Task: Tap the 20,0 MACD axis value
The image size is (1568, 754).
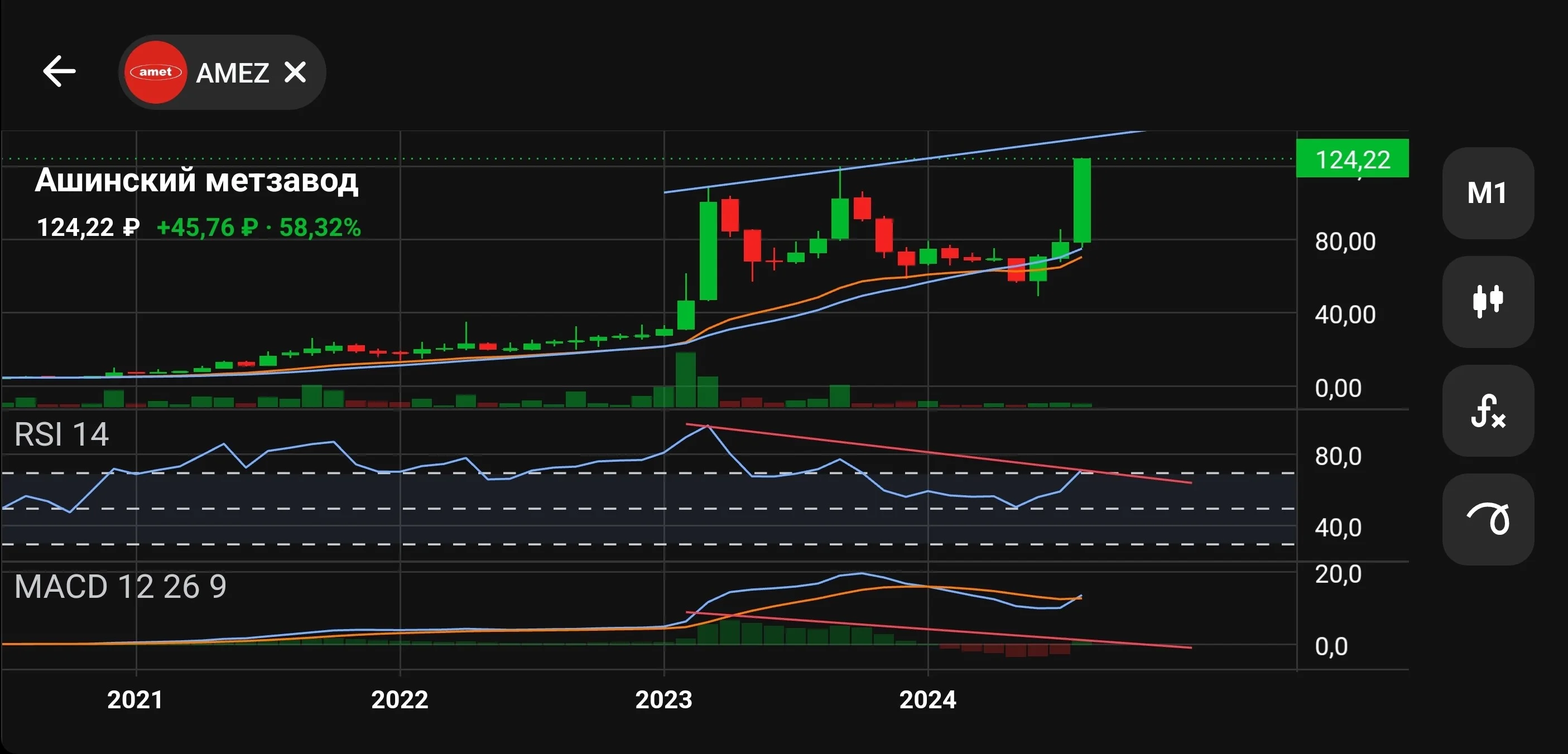Action: tap(1338, 574)
